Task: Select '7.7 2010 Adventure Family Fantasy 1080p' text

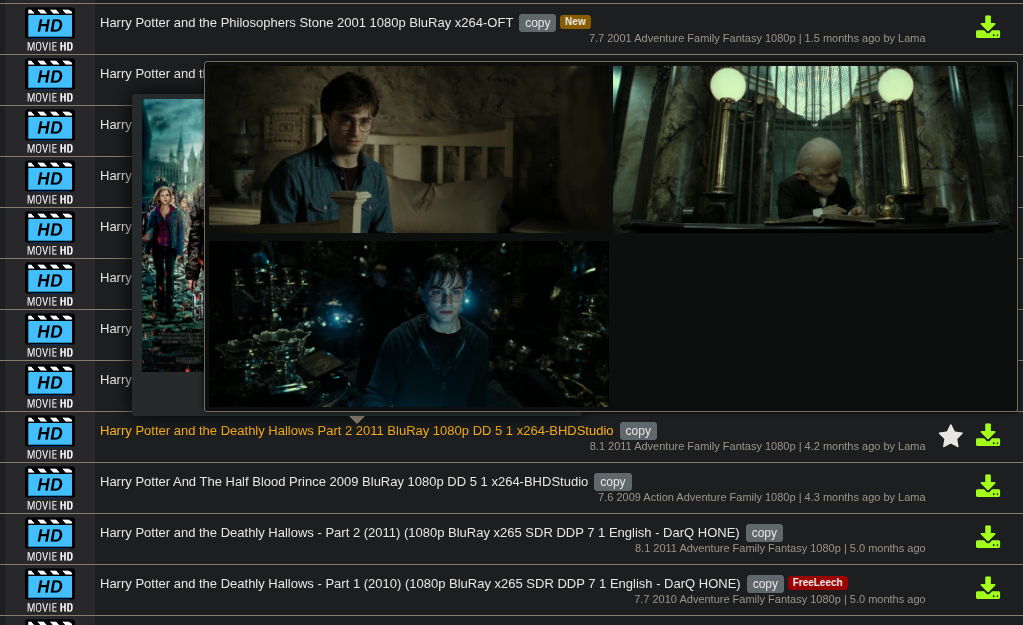Action: coord(737,599)
